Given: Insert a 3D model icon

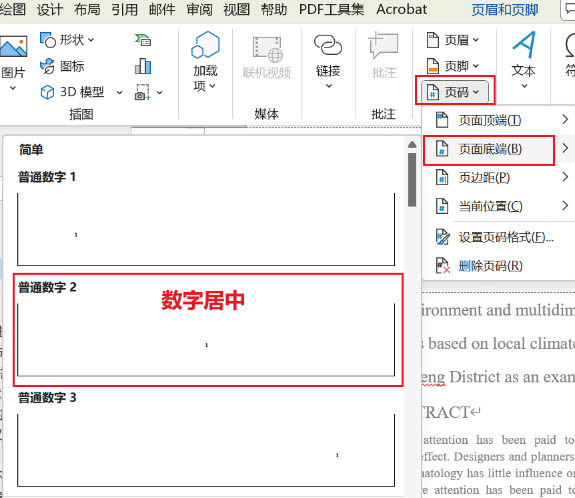Looking at the screenshot, I should (x=47, y=92).
